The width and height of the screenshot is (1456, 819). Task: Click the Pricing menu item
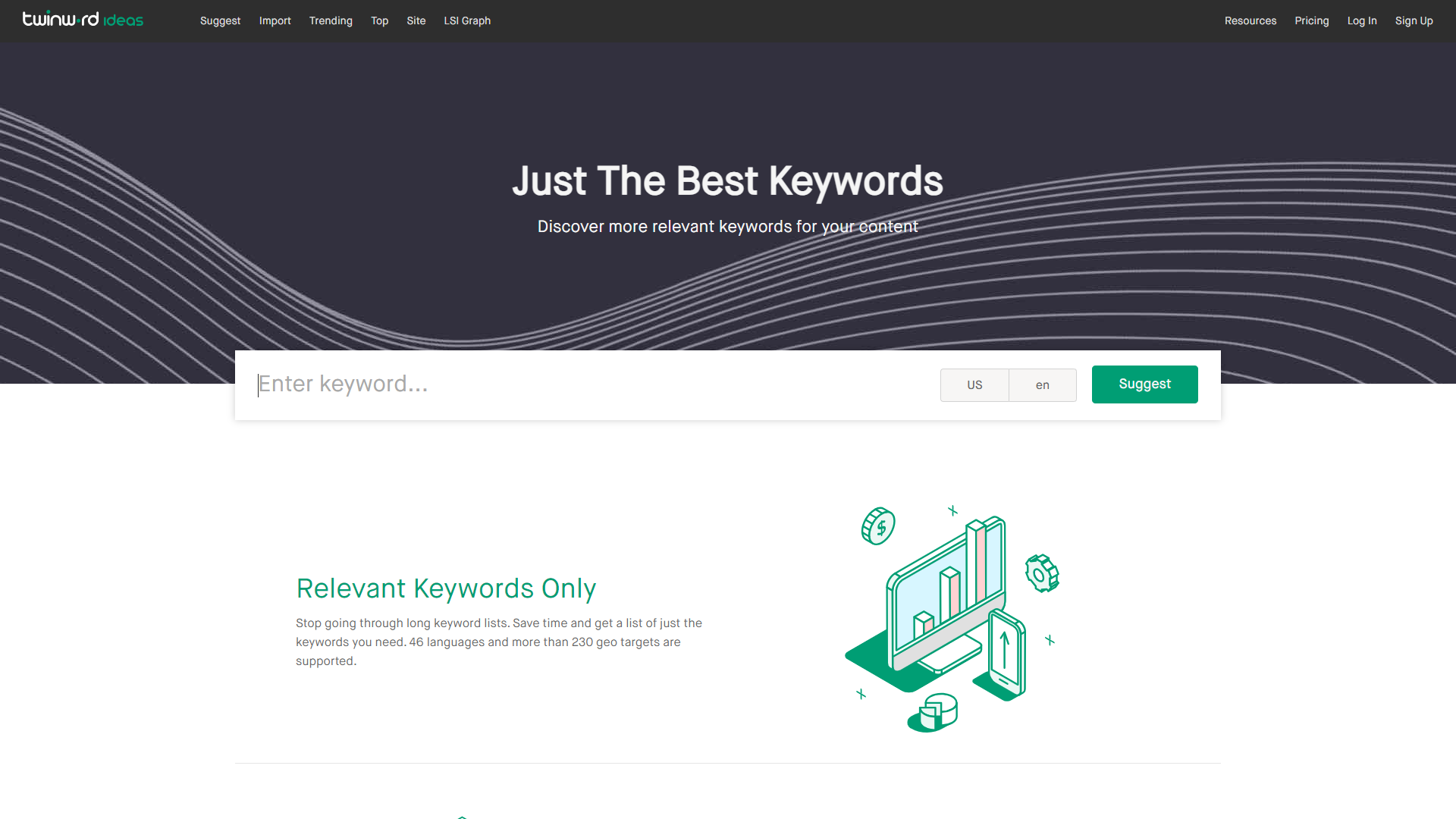1312,20
